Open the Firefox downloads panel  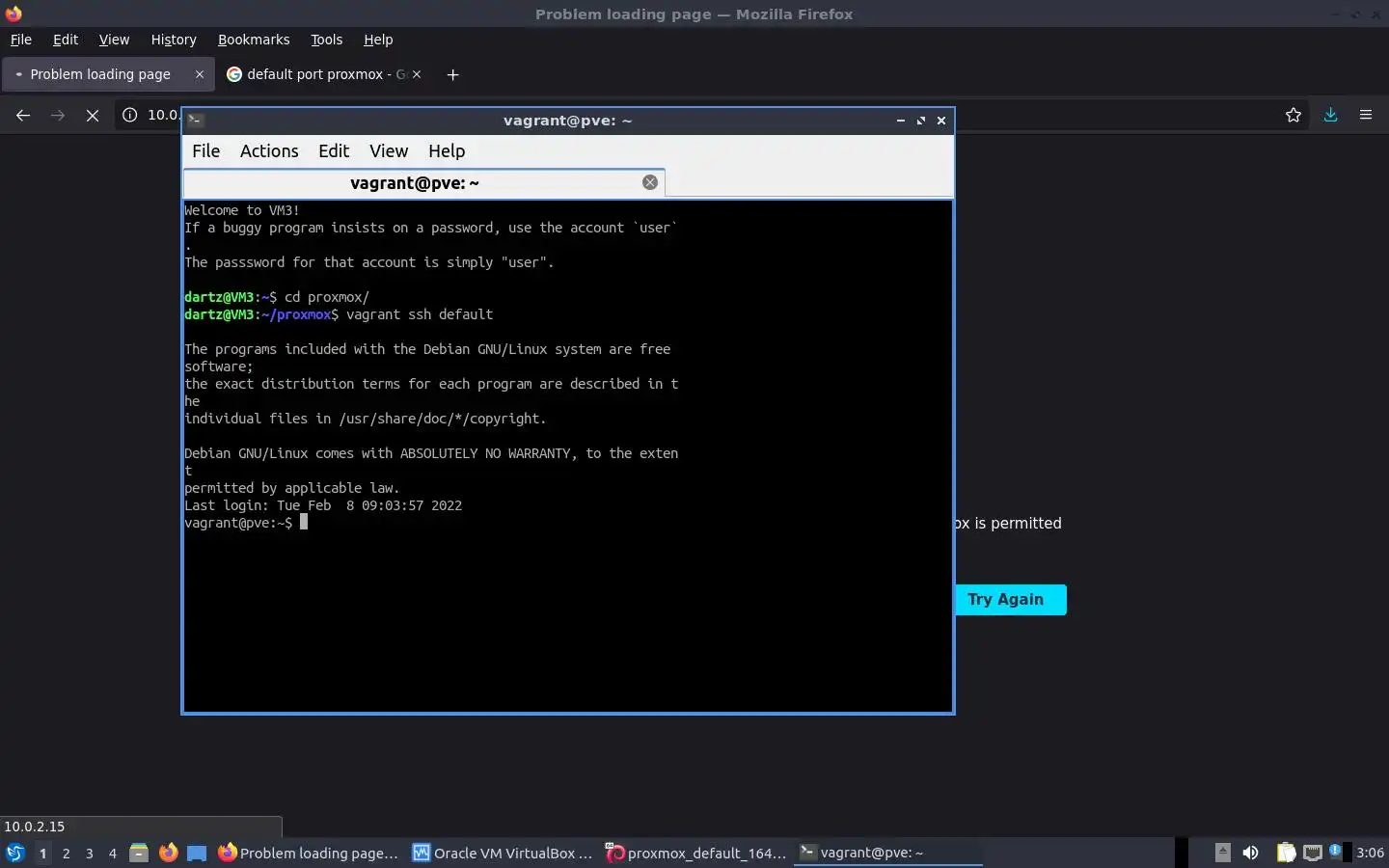coord(1330,115)
